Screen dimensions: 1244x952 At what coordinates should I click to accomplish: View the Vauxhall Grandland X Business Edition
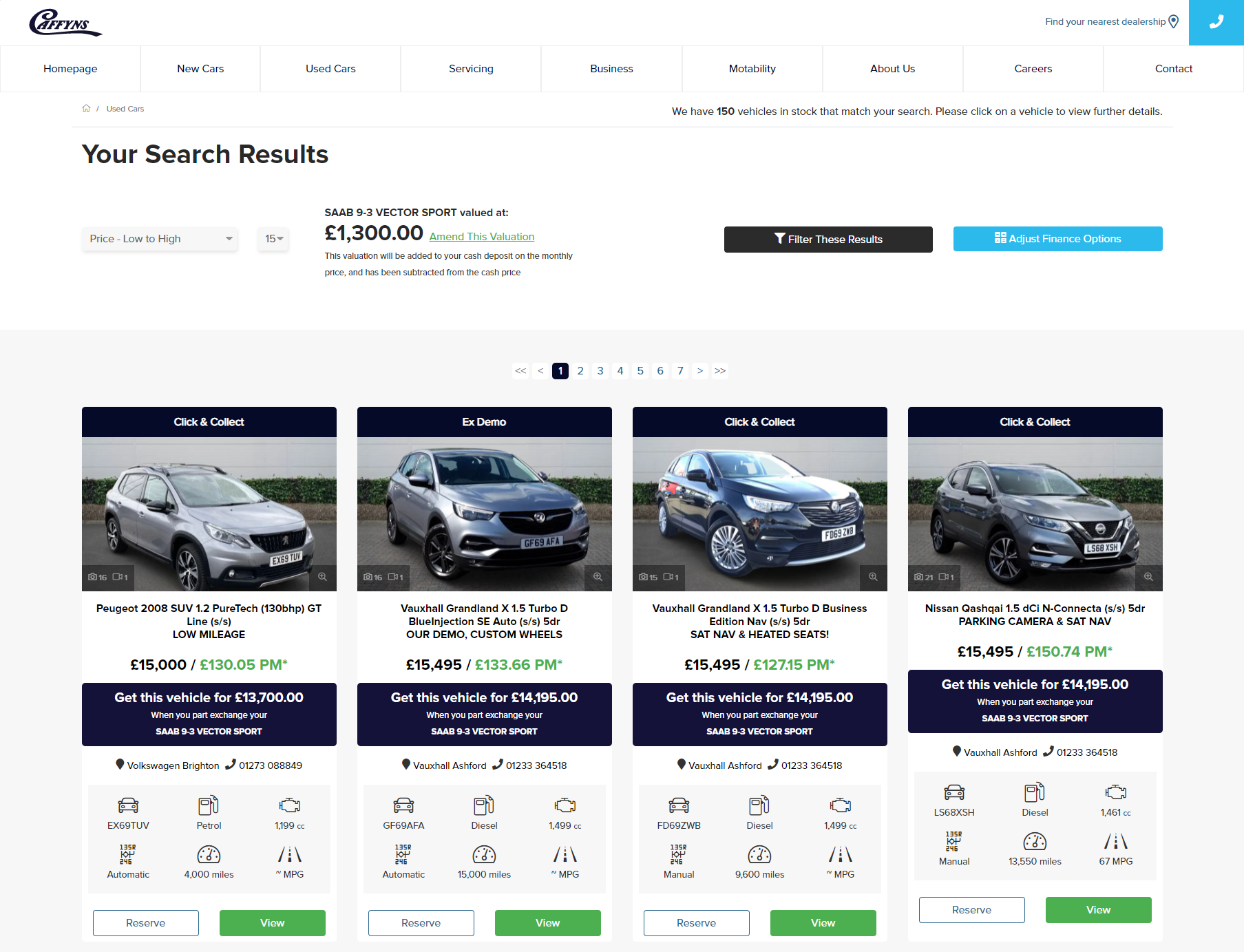(823, 923)
